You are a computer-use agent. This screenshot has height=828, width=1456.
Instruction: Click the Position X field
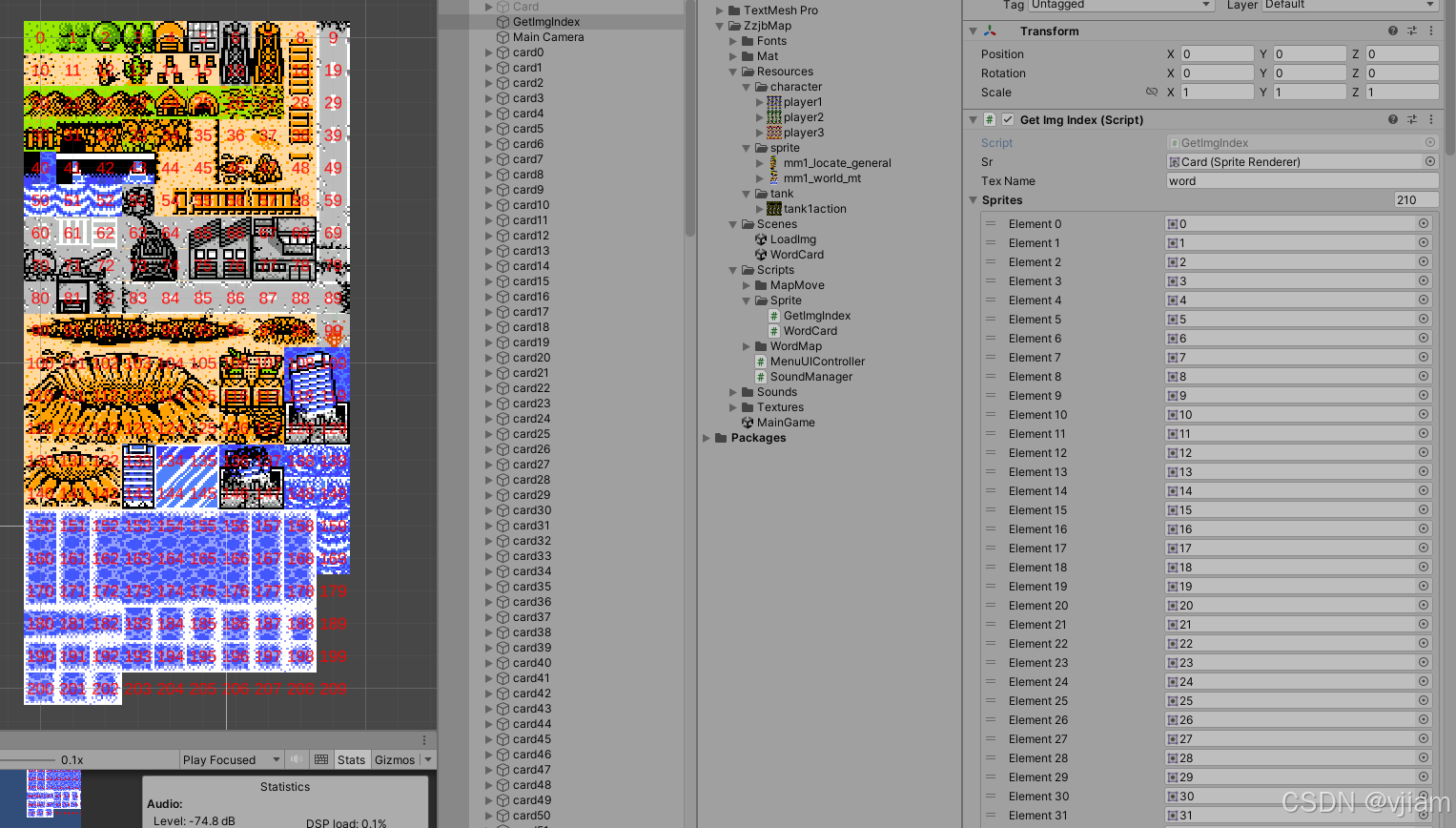tap(1217, 54)
